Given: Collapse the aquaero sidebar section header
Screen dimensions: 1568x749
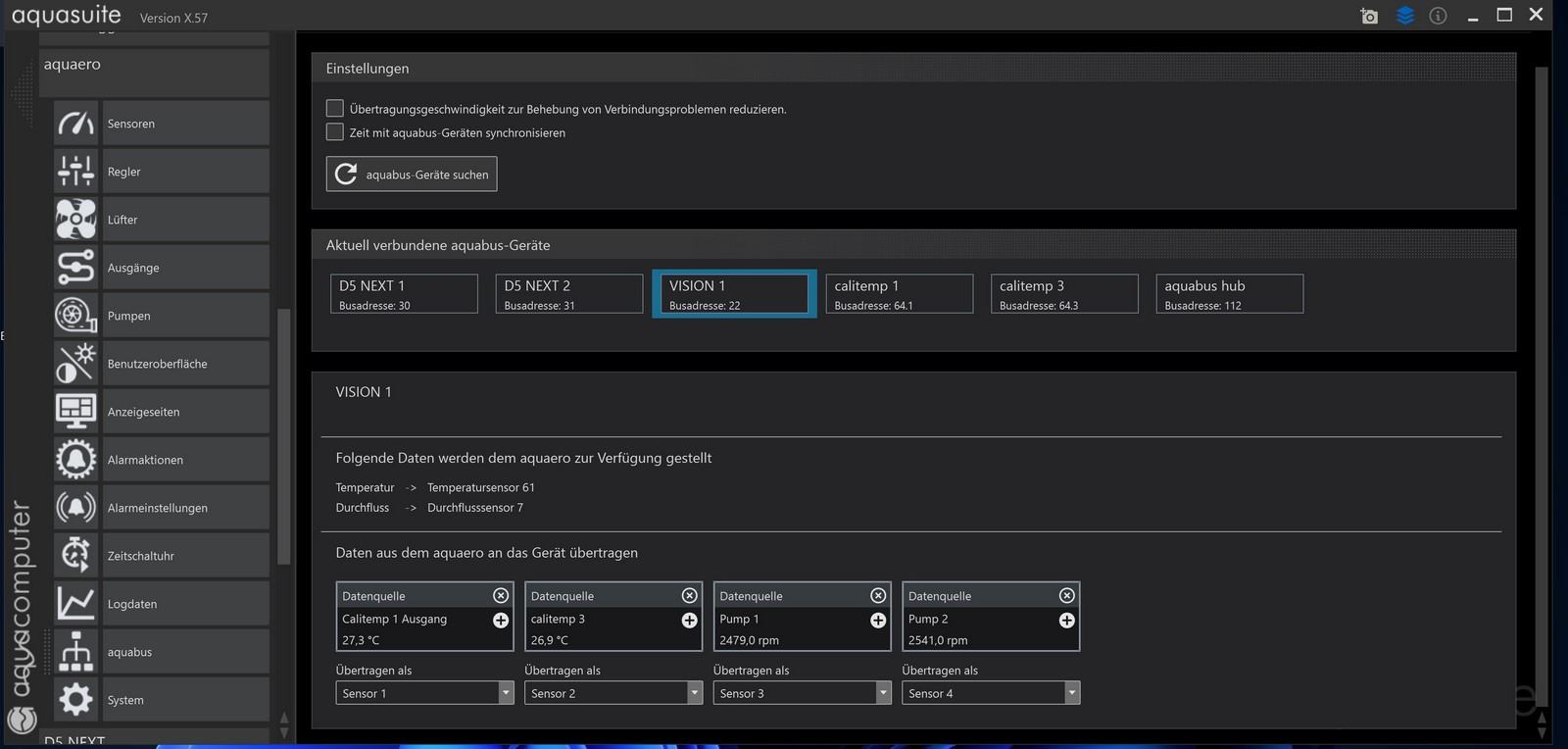Looking at the screenshot, I should pos(154,72).
